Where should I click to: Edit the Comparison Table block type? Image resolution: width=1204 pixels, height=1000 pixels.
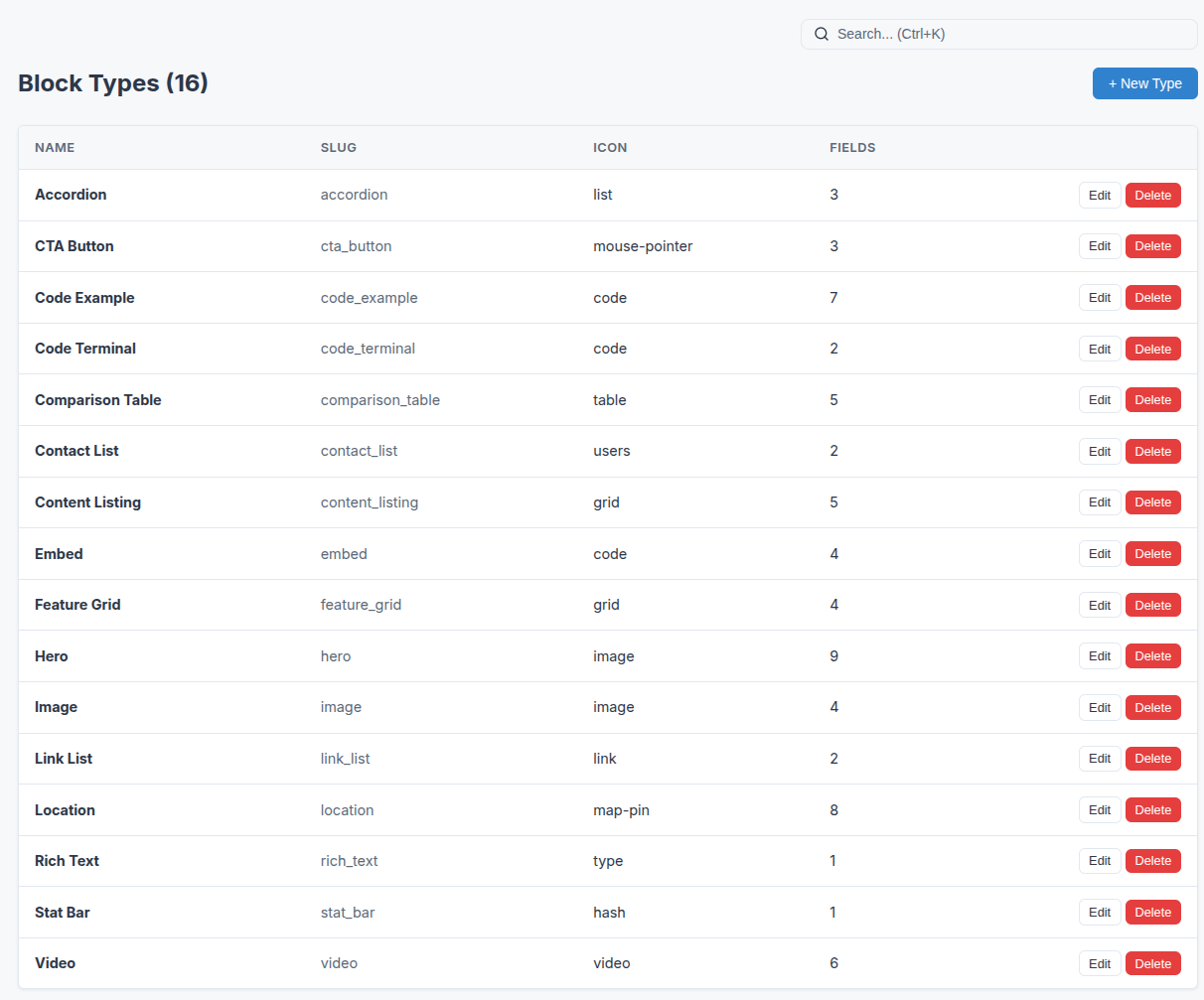[x=1099, y=399]
